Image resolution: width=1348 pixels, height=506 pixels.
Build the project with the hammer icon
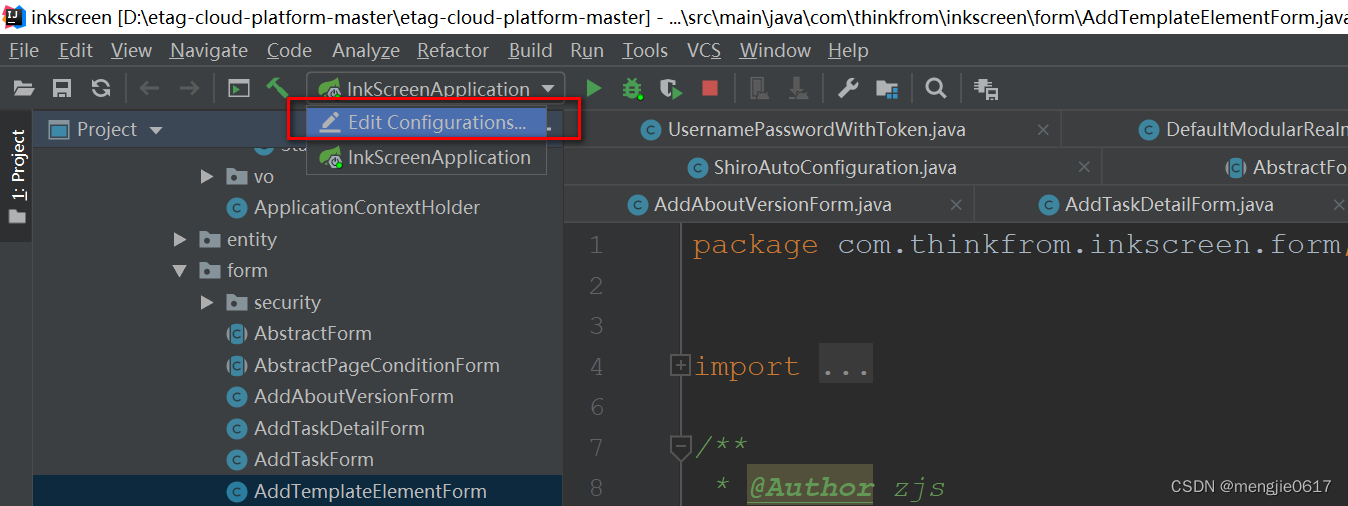pyautogui.click(x=277, y=88)
